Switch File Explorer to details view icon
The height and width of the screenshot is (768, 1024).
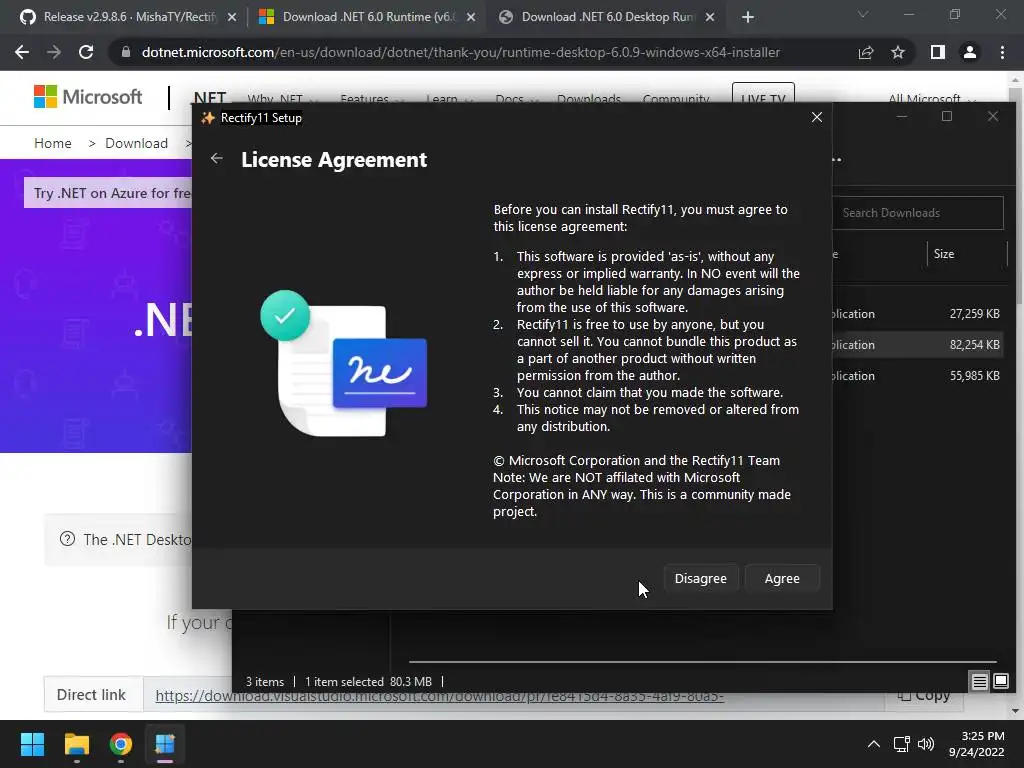[x=980, y=682]
